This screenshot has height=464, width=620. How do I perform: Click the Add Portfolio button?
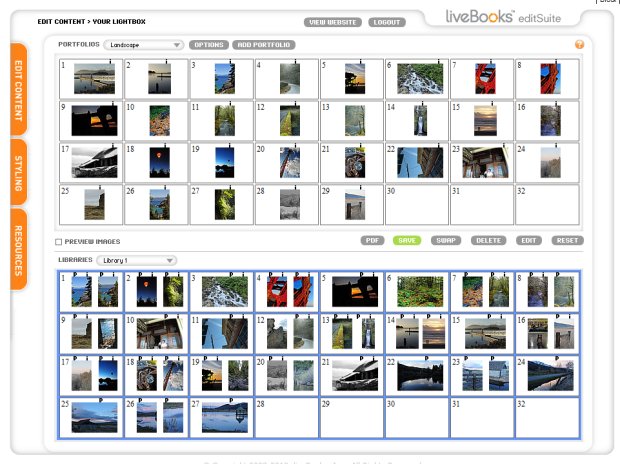coord(263,45)
